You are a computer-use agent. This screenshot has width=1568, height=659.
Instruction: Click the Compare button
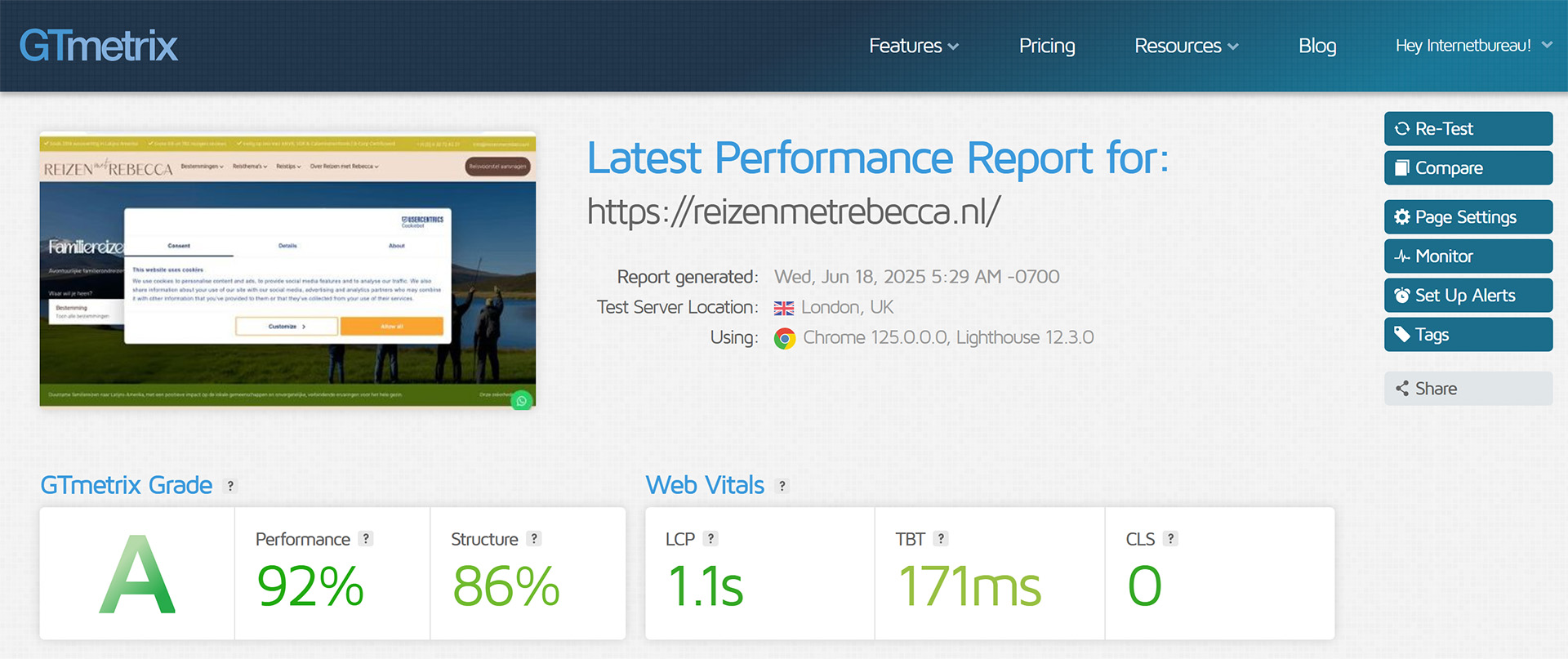point(1468,168)
